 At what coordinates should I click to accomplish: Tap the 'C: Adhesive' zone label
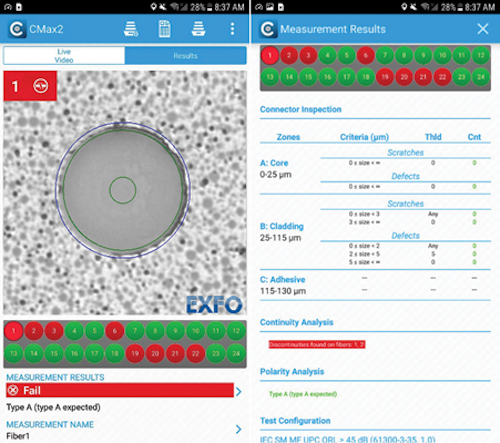283,279
